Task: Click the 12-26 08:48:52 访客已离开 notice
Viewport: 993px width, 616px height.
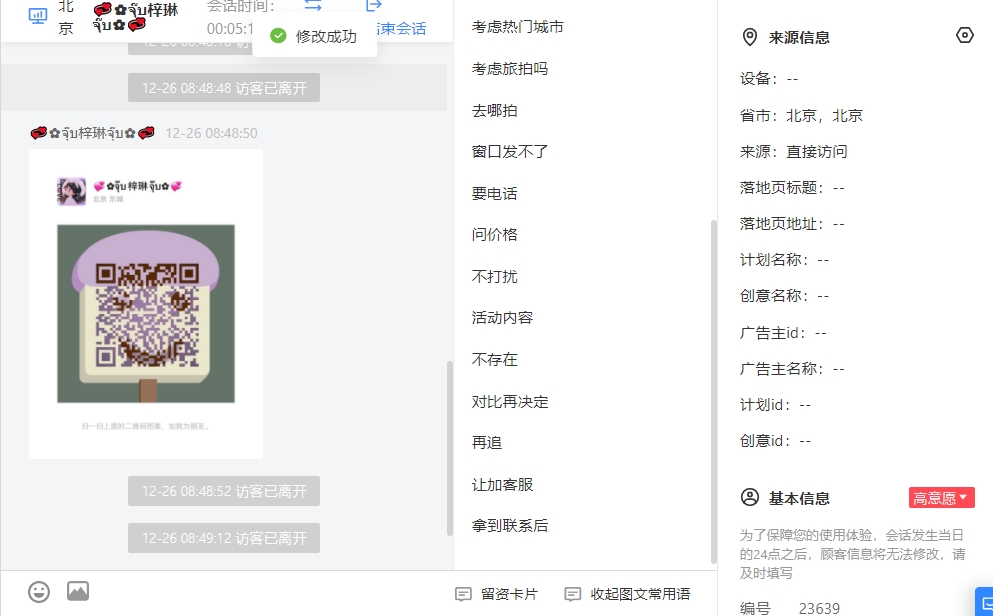Action: click(x=224, y=491)
